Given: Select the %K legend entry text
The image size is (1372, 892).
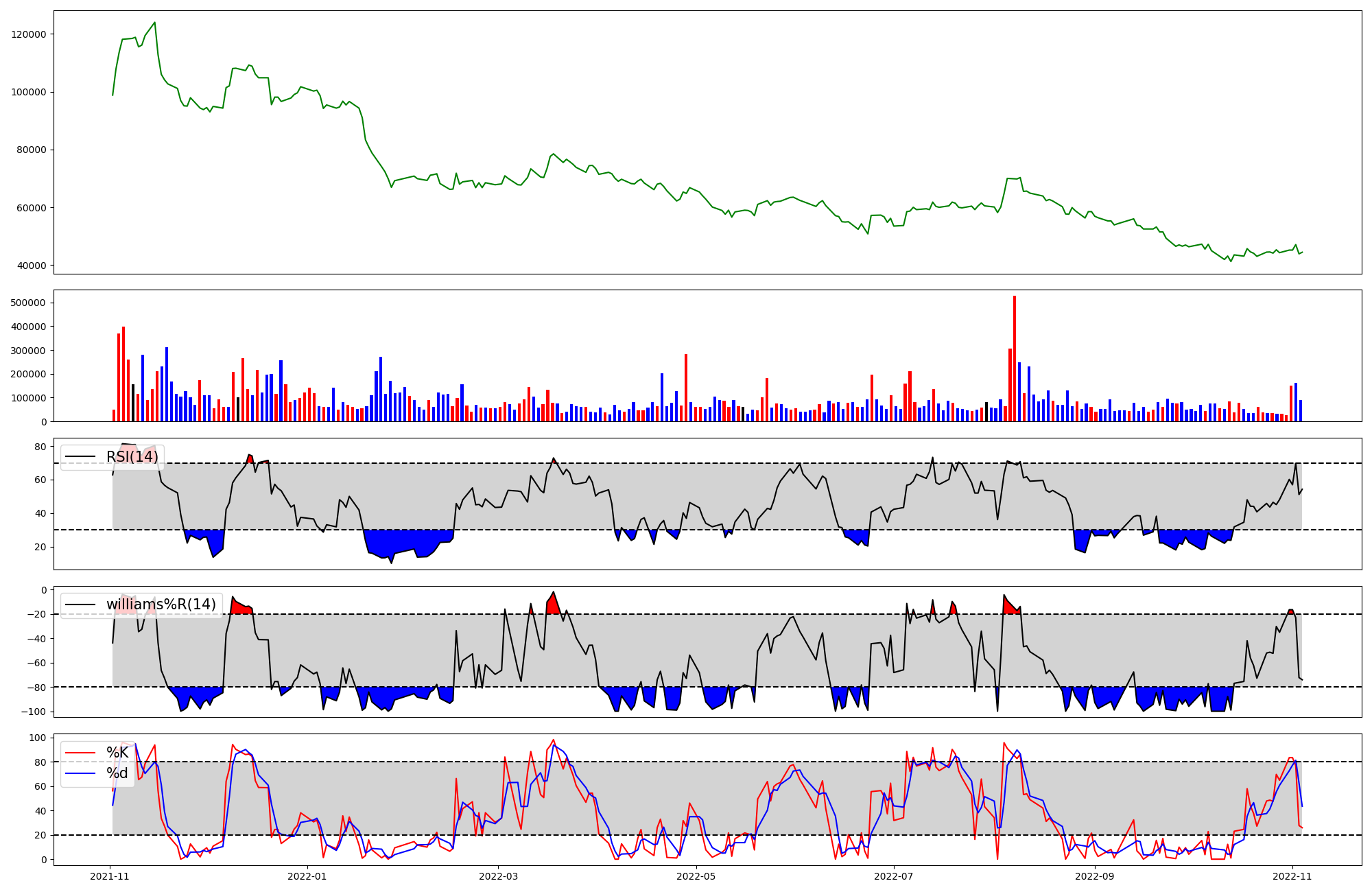Looking at the screenshot, I should (117, 753).
